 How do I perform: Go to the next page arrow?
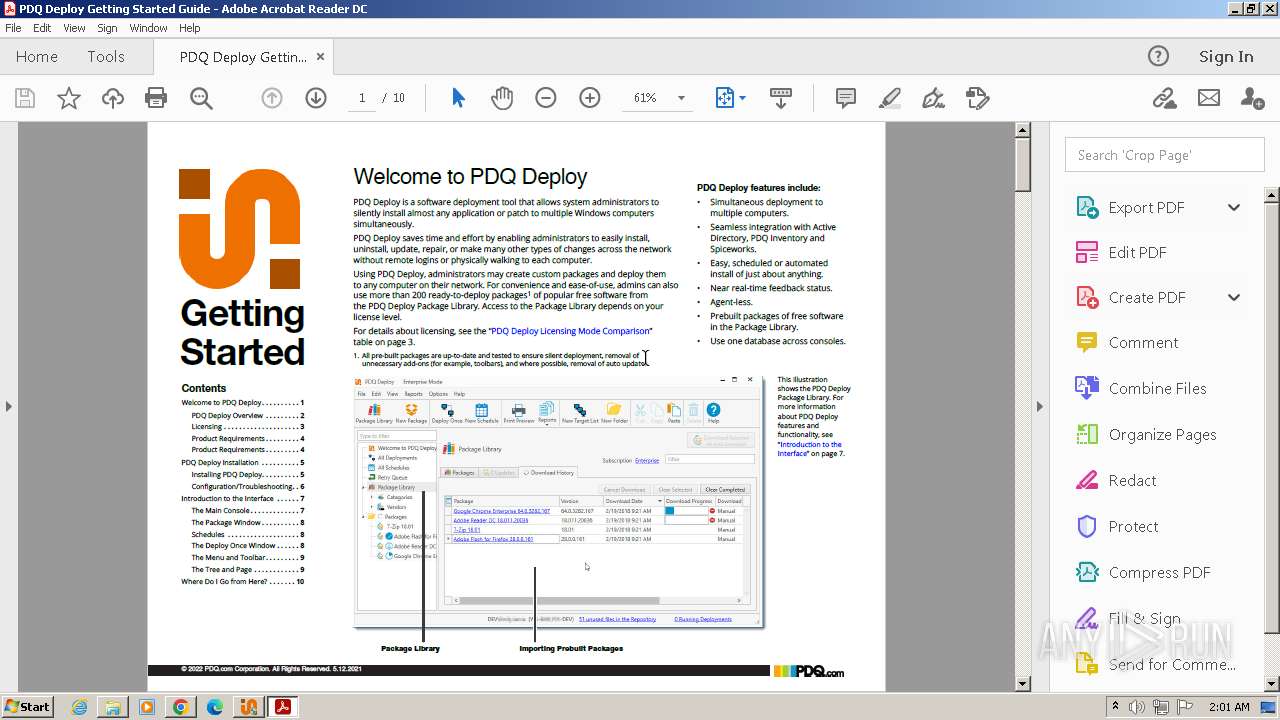pos(316,98)
